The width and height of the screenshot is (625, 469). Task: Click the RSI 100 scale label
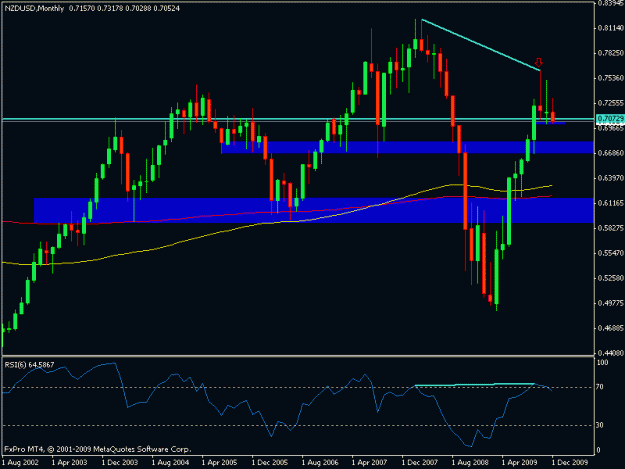[x=602, y=363]
